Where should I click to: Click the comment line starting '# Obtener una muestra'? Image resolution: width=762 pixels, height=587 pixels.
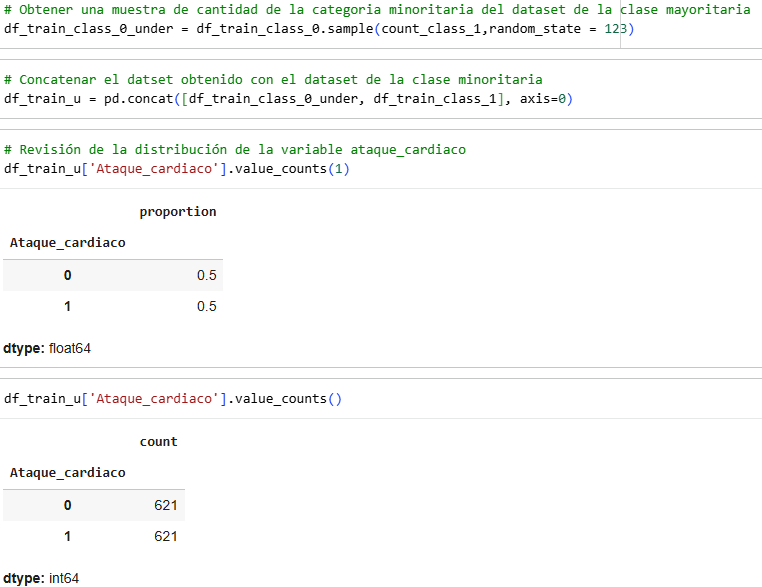[377, 10]
